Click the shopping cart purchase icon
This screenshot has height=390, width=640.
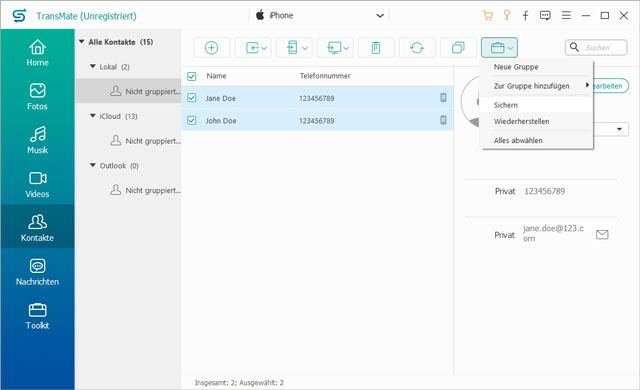coord(487,16)
